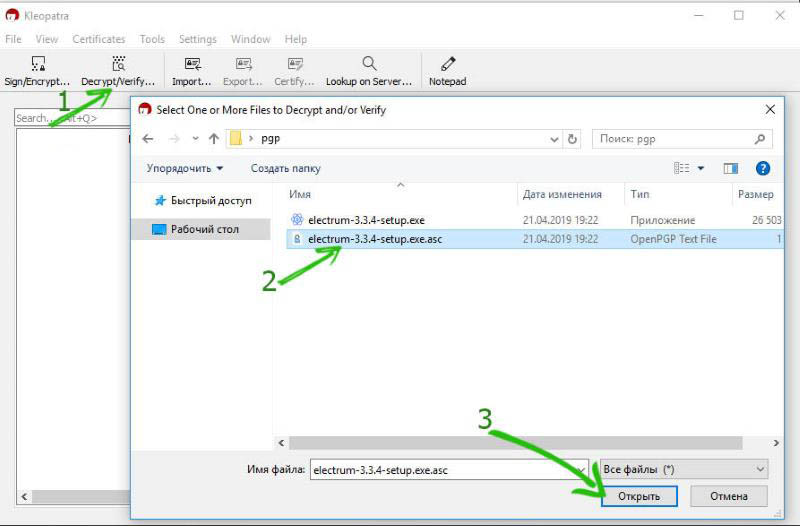Open Lookup on Server search
Screen dimensions: 800x526
coord(369,71)
